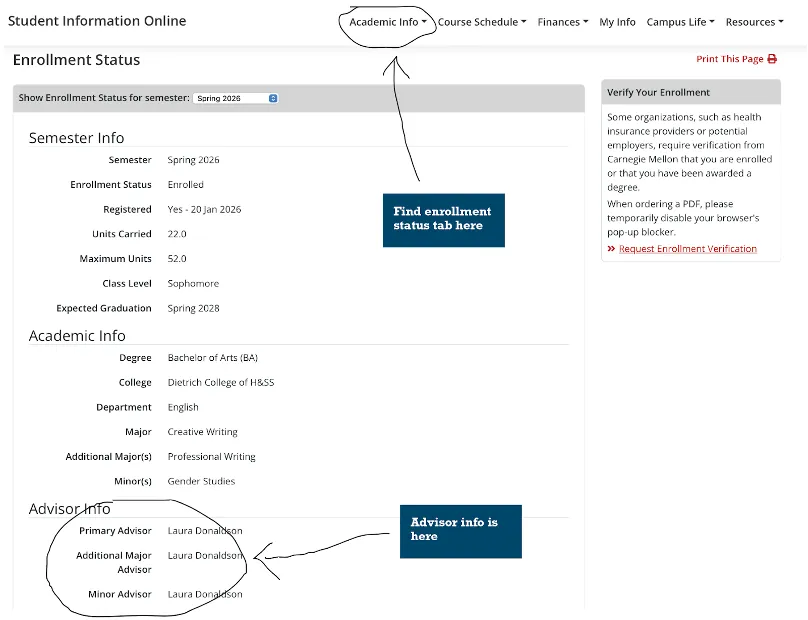Select the Minor Advisor name Laura Donaldson
Viewport: 808px width, 620px height.
[x=205, y=595]
